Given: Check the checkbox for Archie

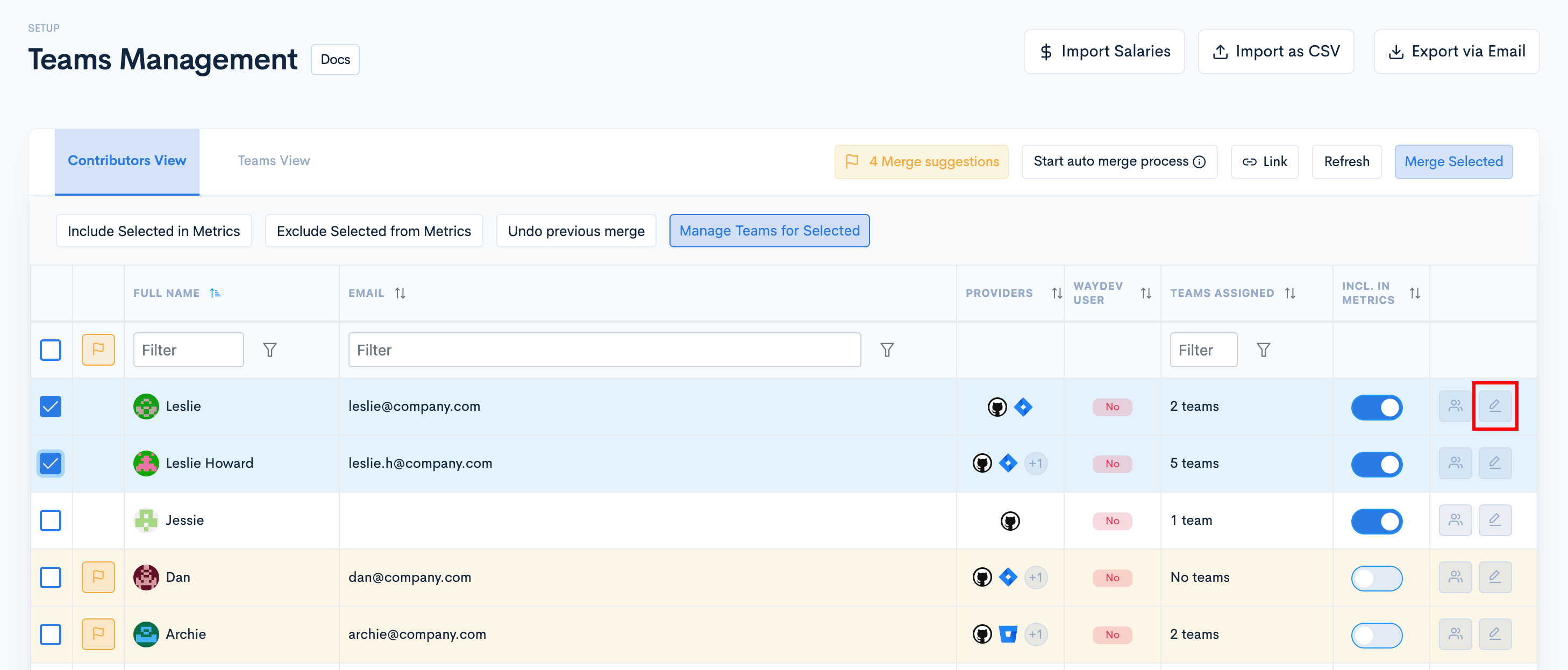Looking at the screenshot, I should [51, 635].
